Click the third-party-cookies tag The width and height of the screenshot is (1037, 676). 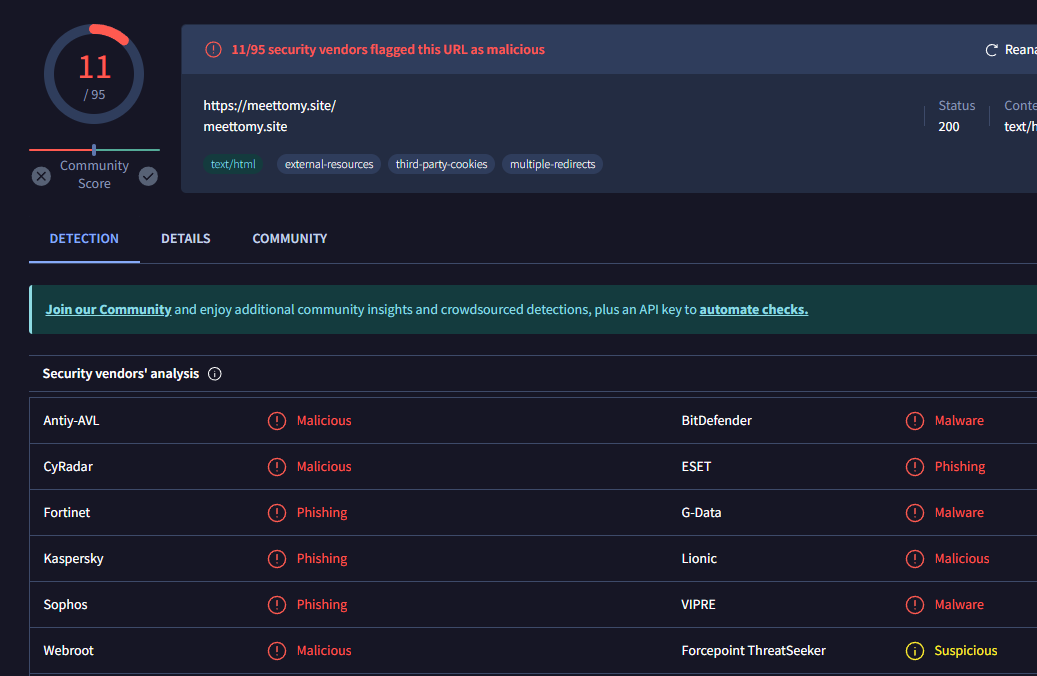pos(441,164)
